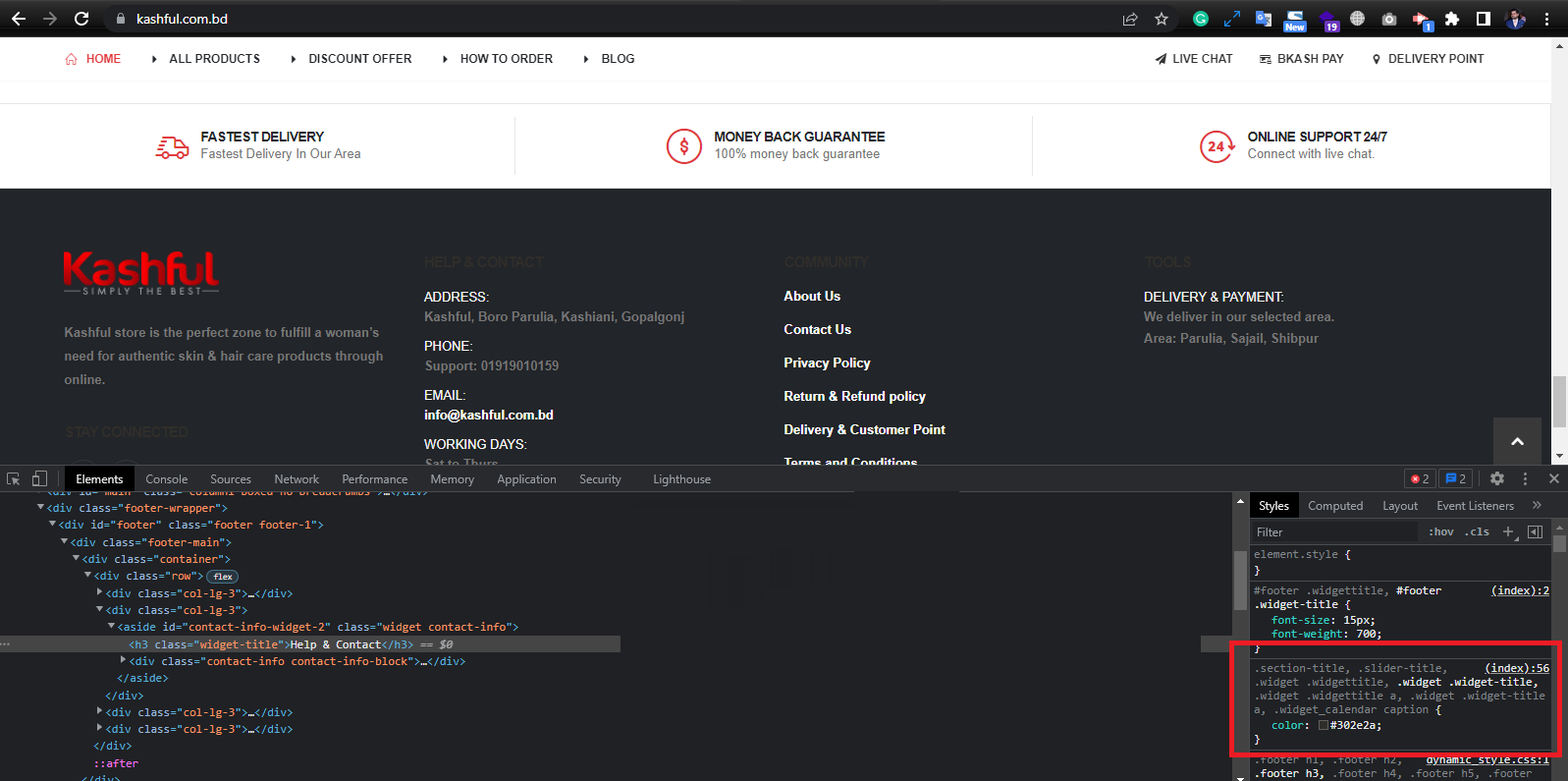Click the browser back arrow
The width and height of the screenshot is (1568, 781).
pyautogui.click(x=19, y=19)
